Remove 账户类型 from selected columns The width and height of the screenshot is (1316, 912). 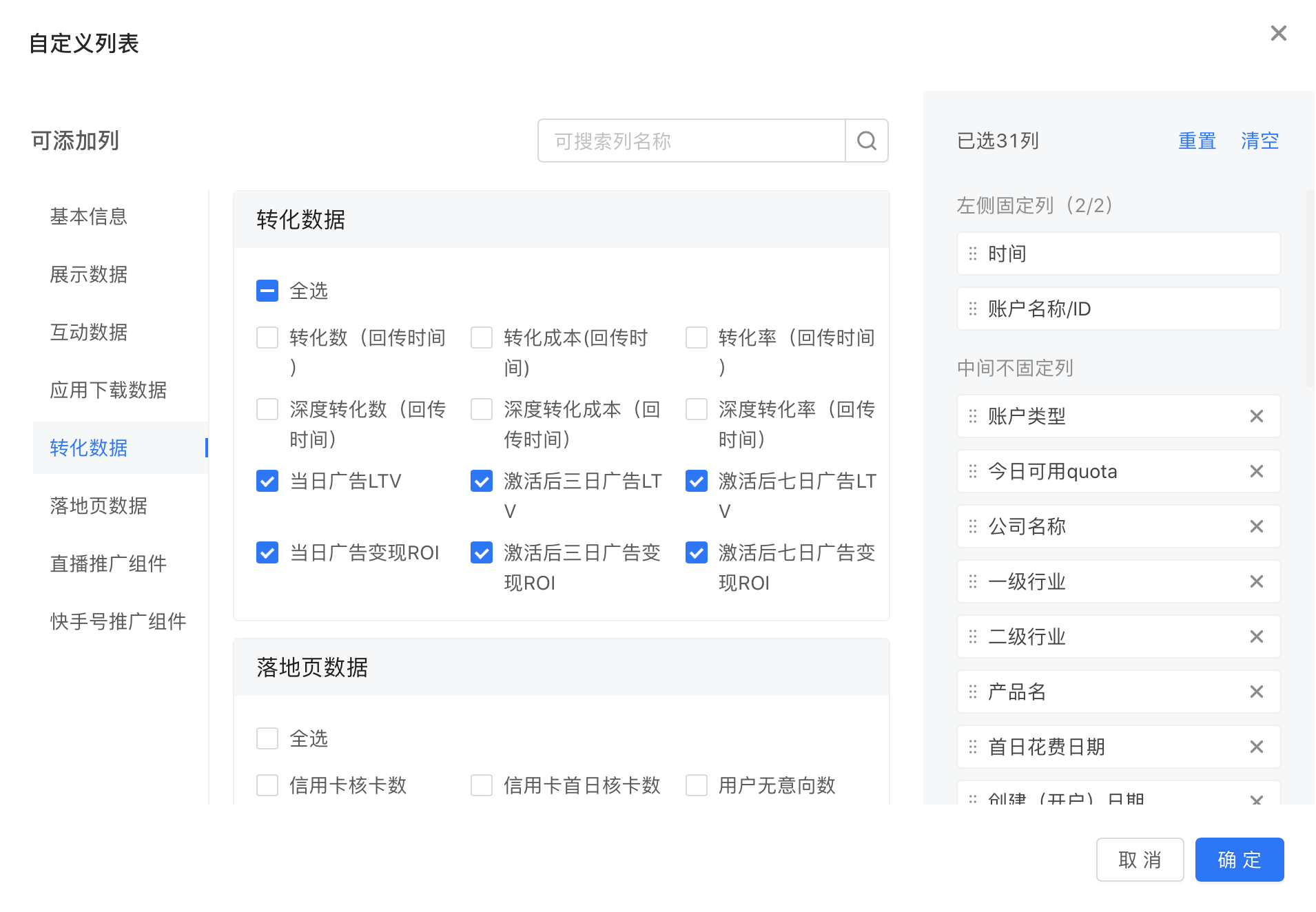[x=1257, y=416]
